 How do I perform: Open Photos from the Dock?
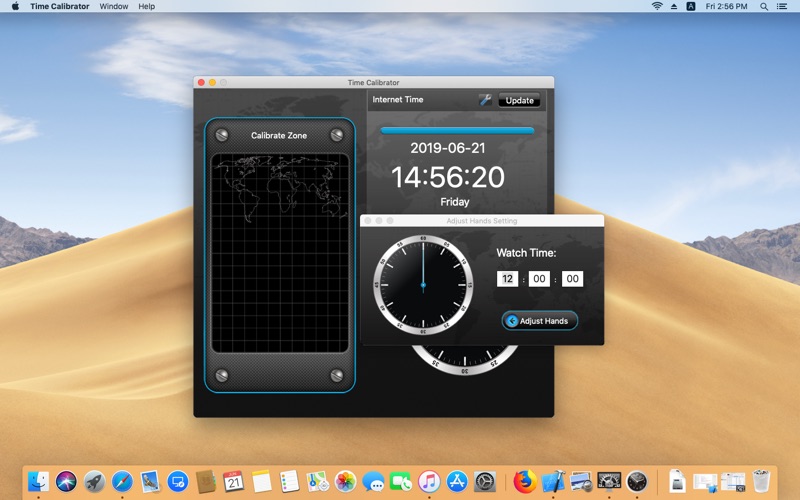[345, 481]
